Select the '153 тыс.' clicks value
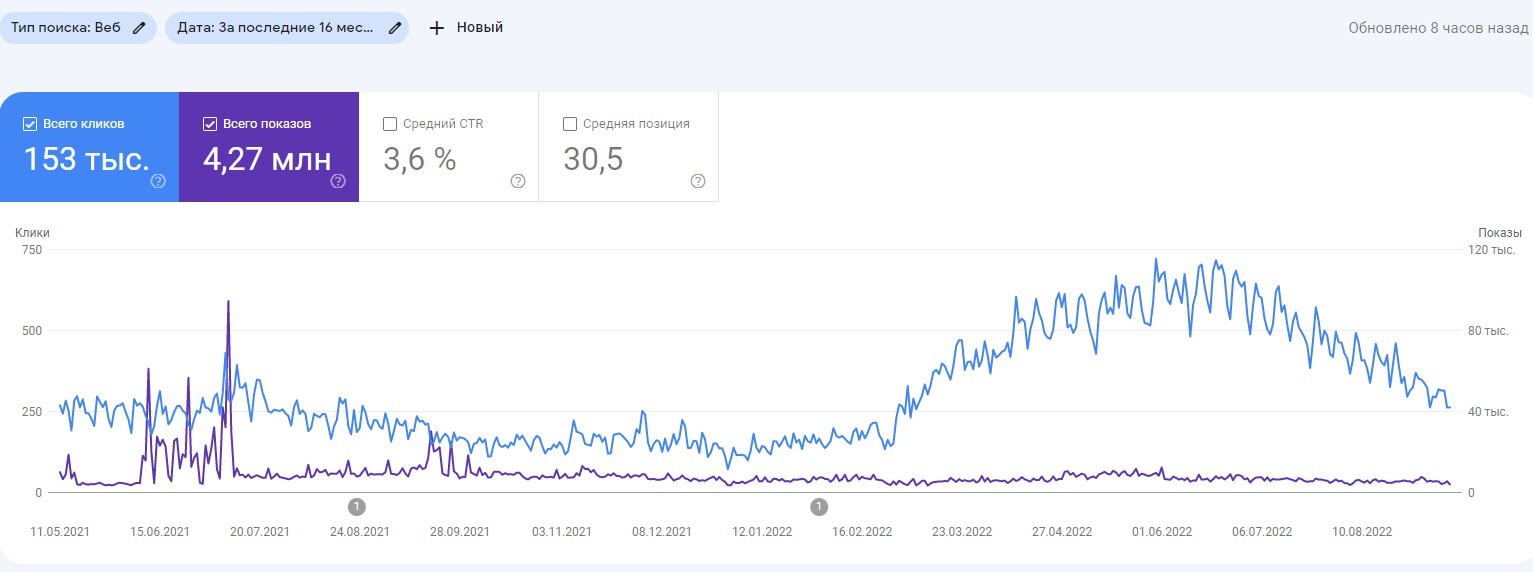This screenshot has width=1533, height=572. point(86,159)
